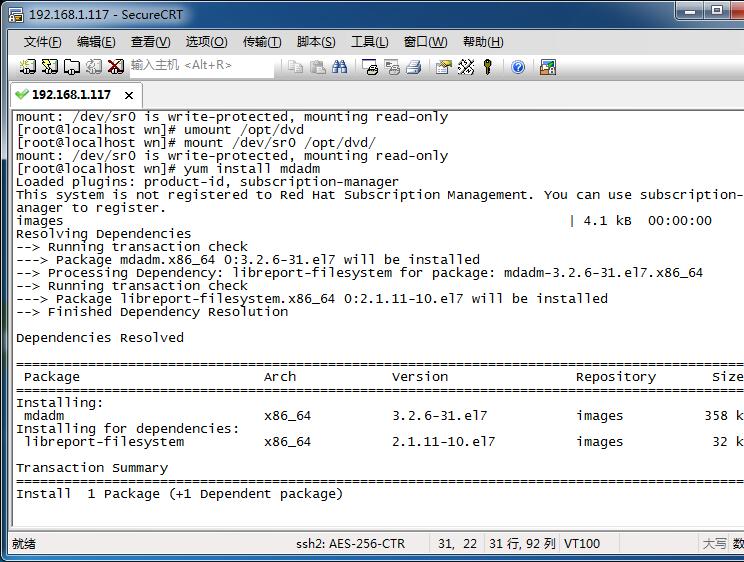Click the SecureCRT title bar application icon
Viewport: 744px width, 562px height.
pos(15,15)
